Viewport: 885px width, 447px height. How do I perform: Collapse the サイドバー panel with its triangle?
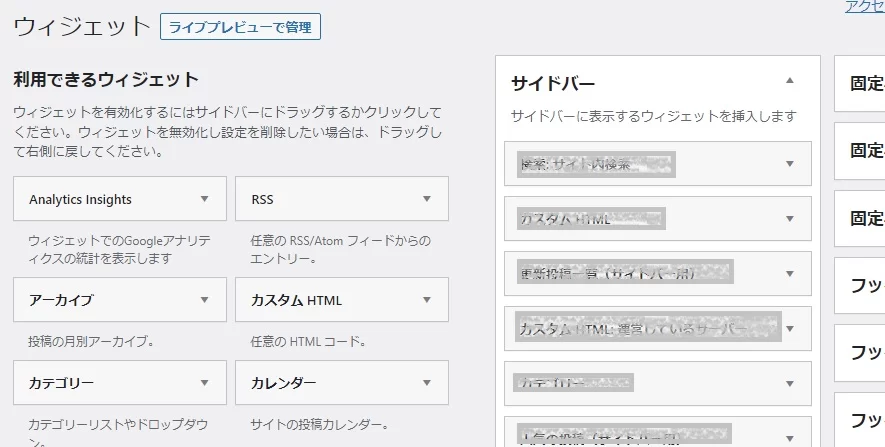coord(790,80)
